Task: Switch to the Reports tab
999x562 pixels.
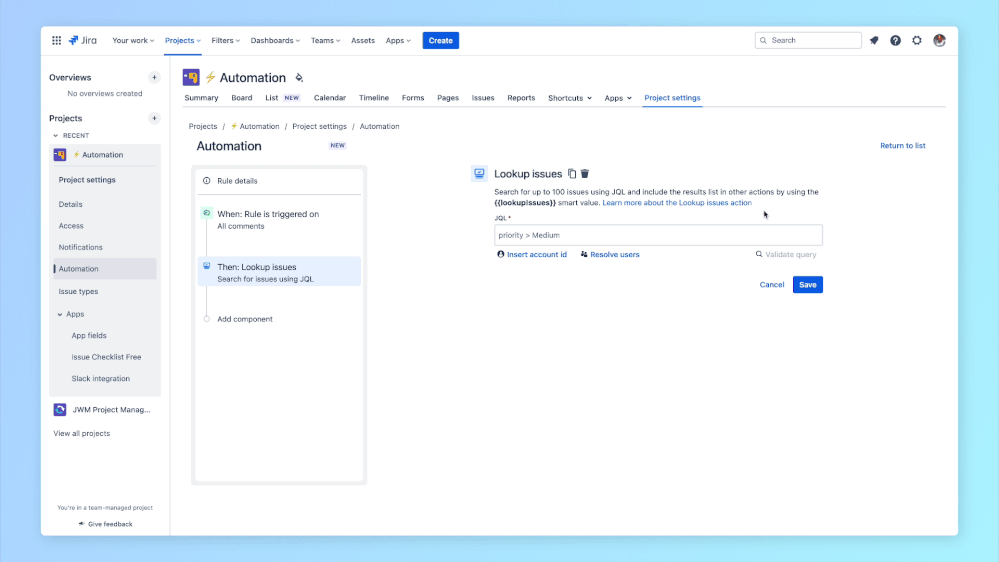Action: coord(521,98)
